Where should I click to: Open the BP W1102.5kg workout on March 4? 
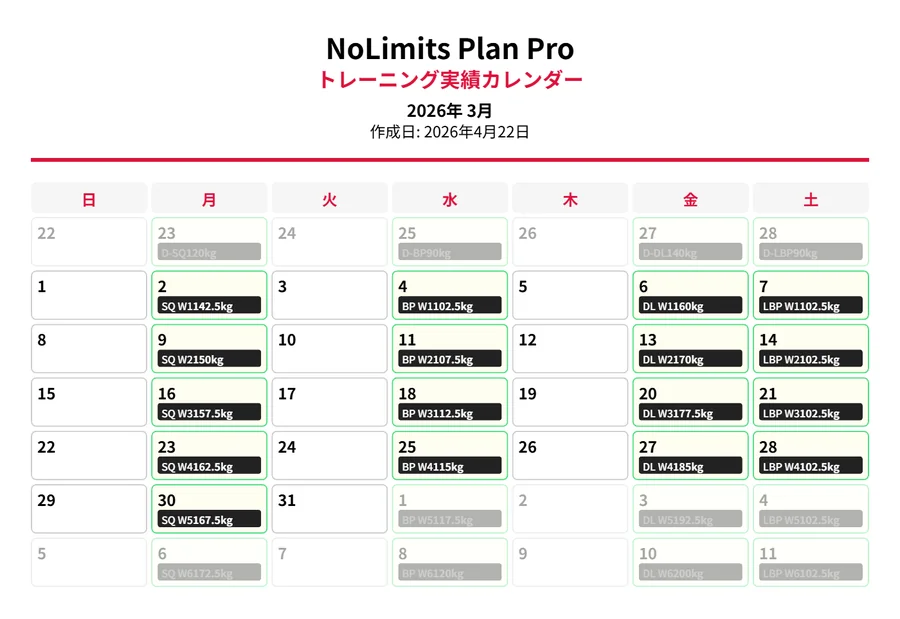[449, 305]
